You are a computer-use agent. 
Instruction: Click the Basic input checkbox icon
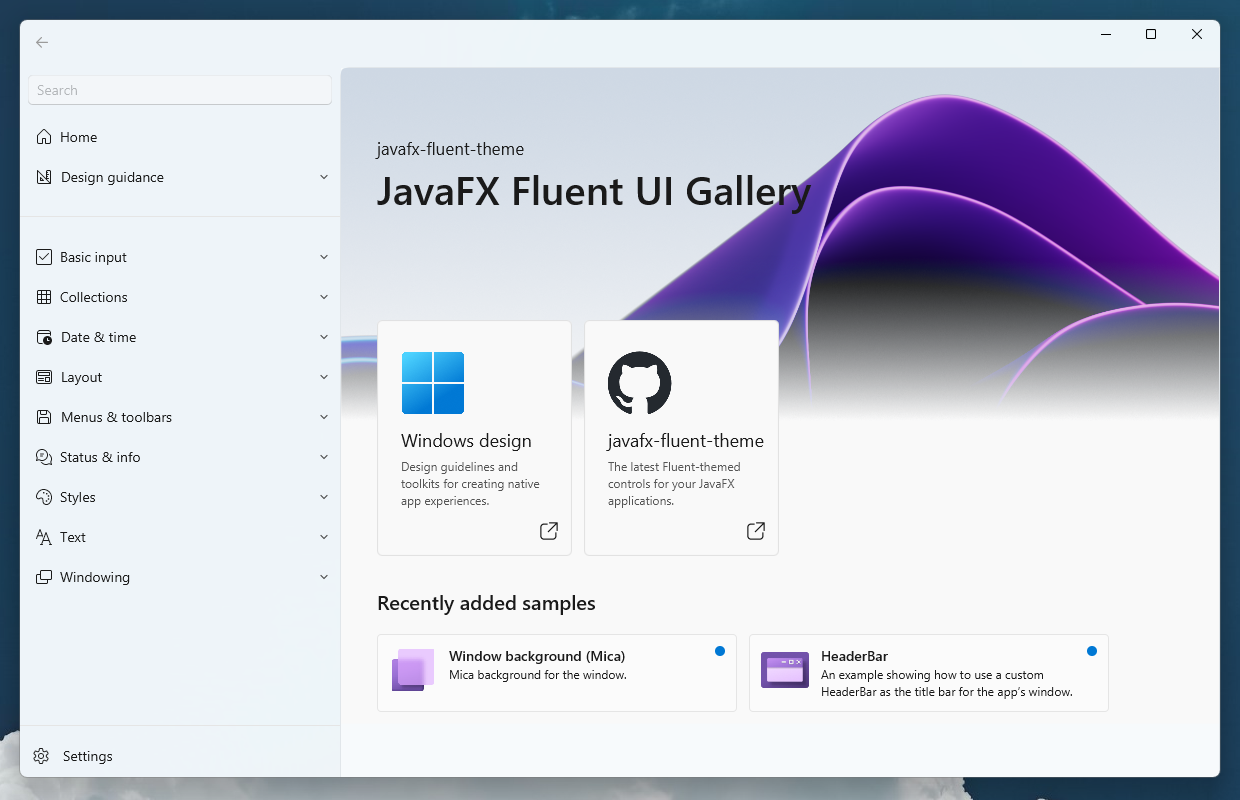[x=44, y=257]
